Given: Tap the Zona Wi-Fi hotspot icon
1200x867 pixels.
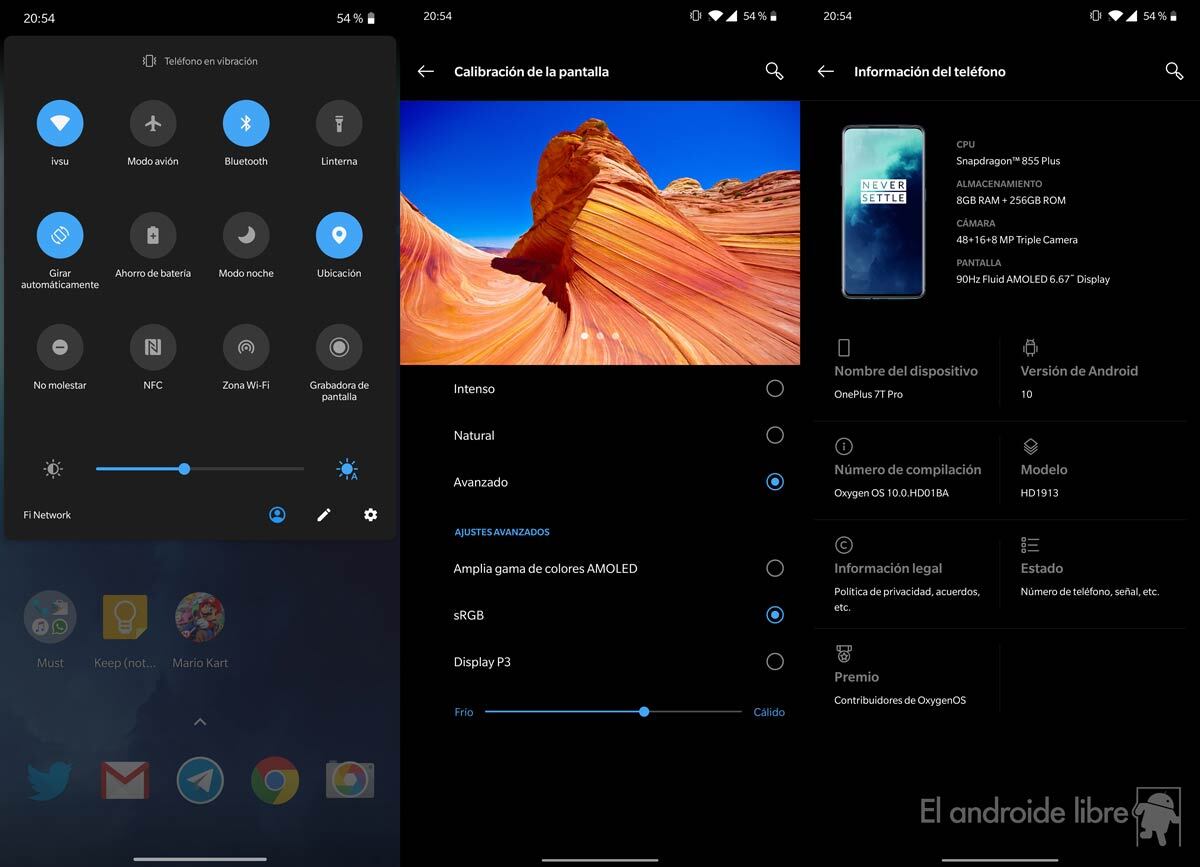Looking at the screenshot, I should click(x=246, y=347).
